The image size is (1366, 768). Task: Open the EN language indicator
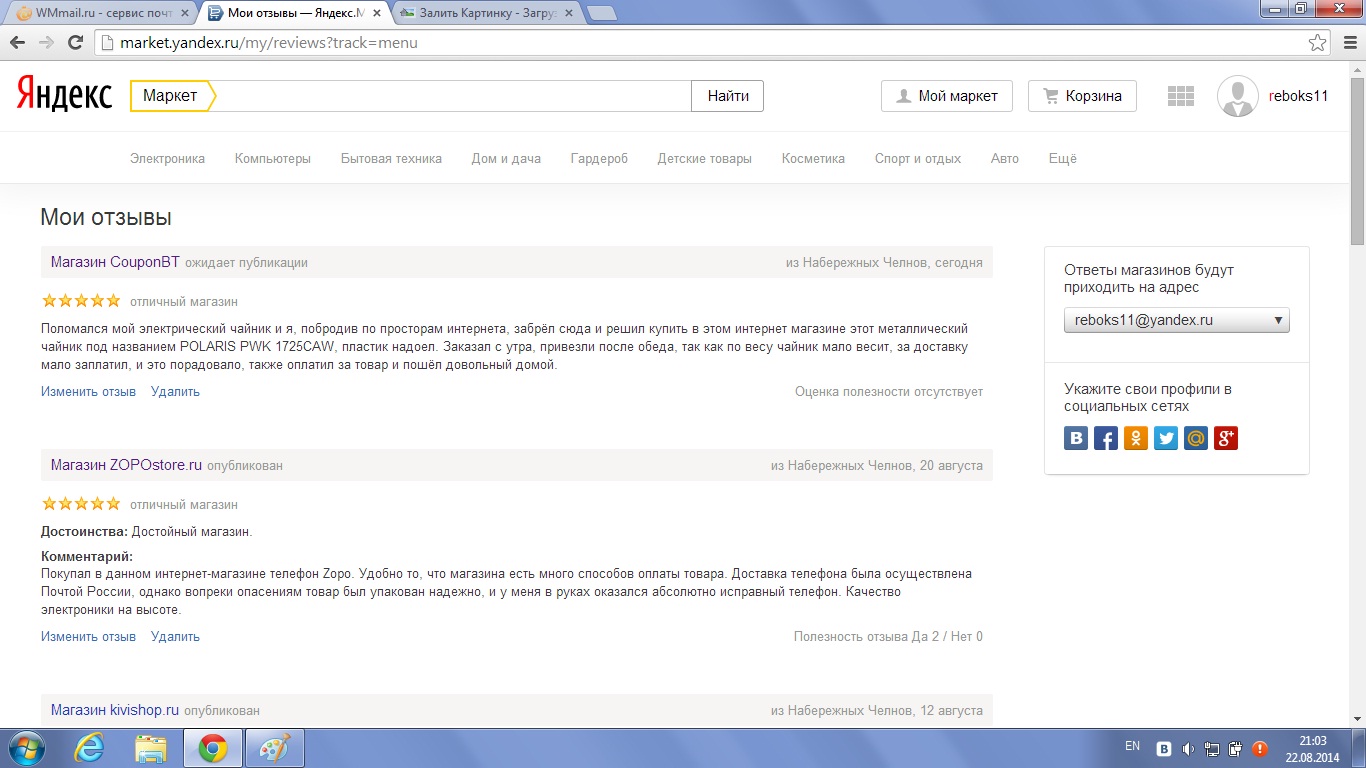pyautogui.click(x=1132, y=746)
